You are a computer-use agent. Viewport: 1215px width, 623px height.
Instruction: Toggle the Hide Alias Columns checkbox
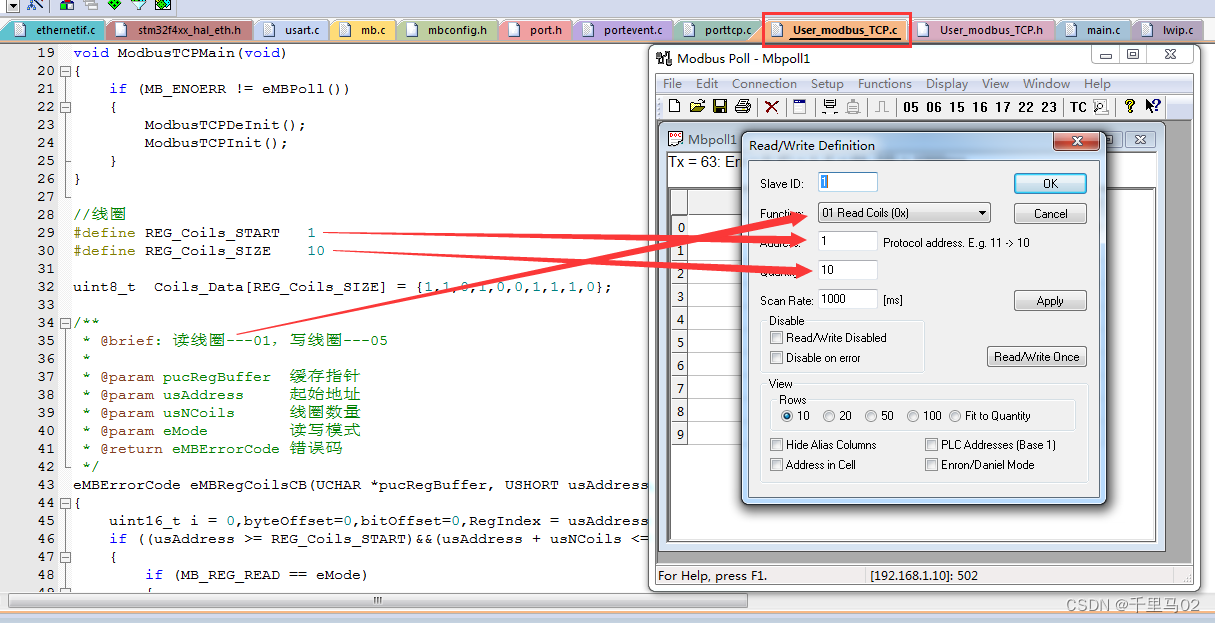pos(776,444)
